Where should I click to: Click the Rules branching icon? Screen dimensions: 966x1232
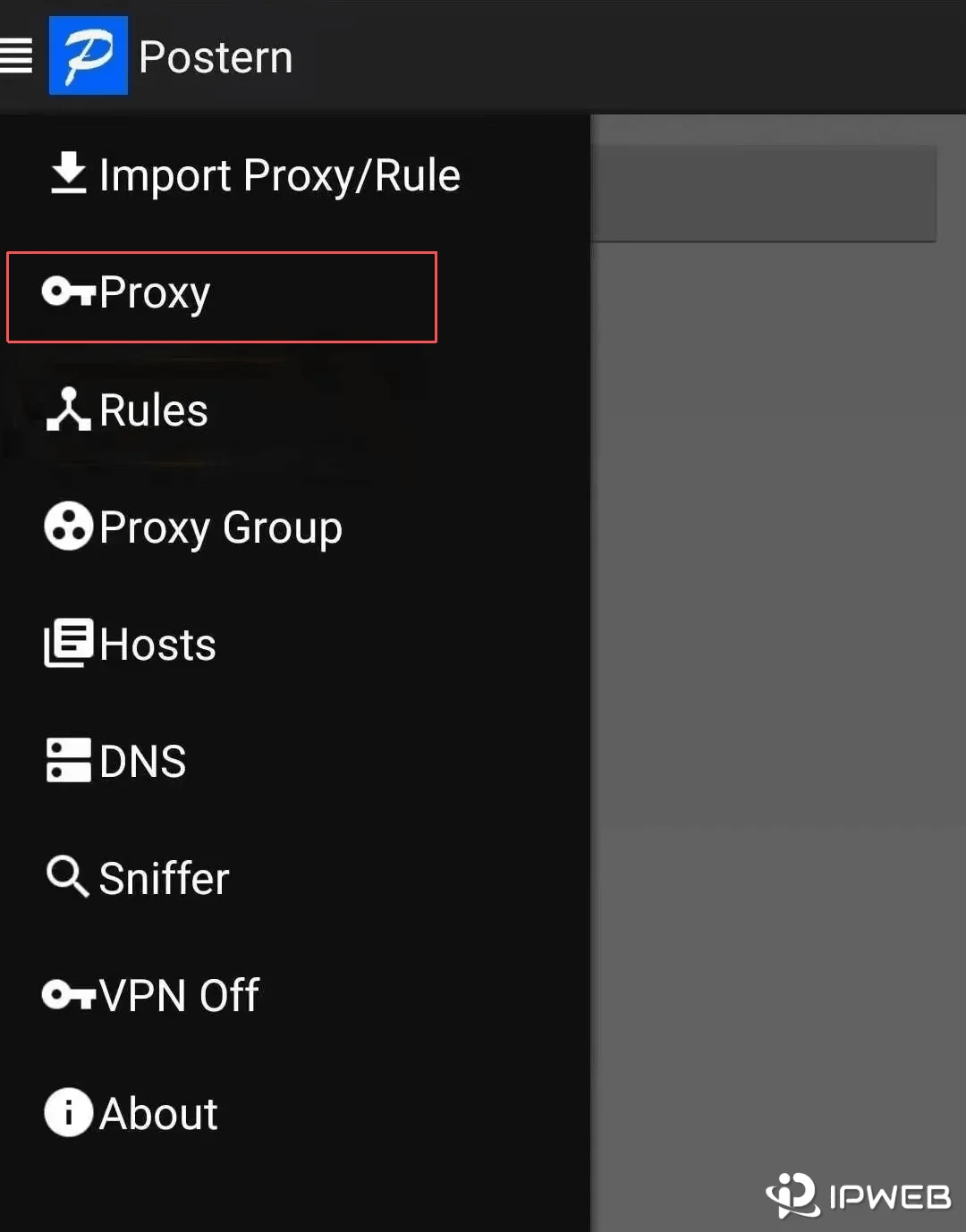click(x=68, y=409)
